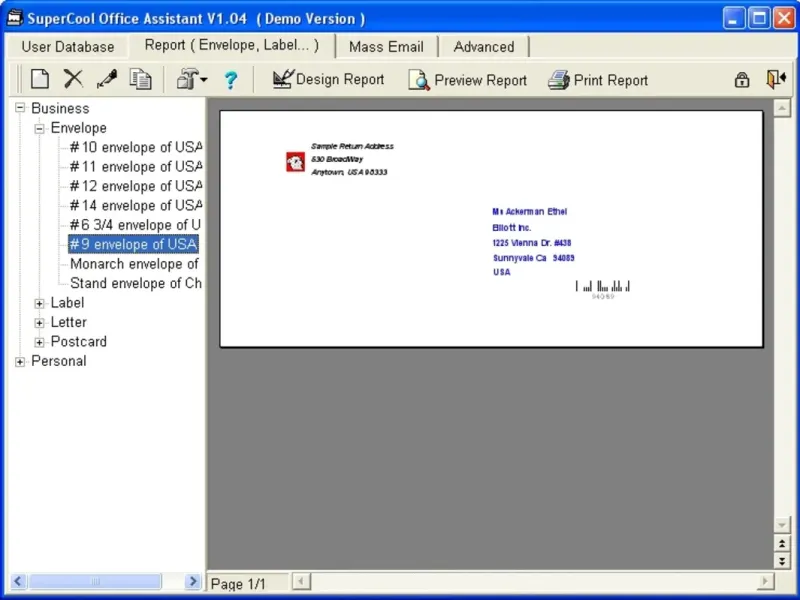Click the Delete X icon in toolbar
Viewport: 800px width, 600px height.
pos(73,79)
